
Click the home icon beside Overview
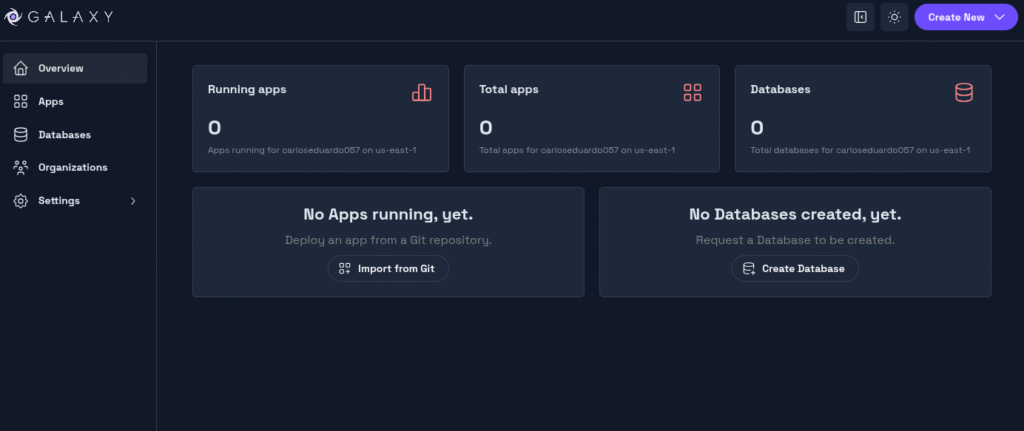pyautogui.click(x=20, y=68)
